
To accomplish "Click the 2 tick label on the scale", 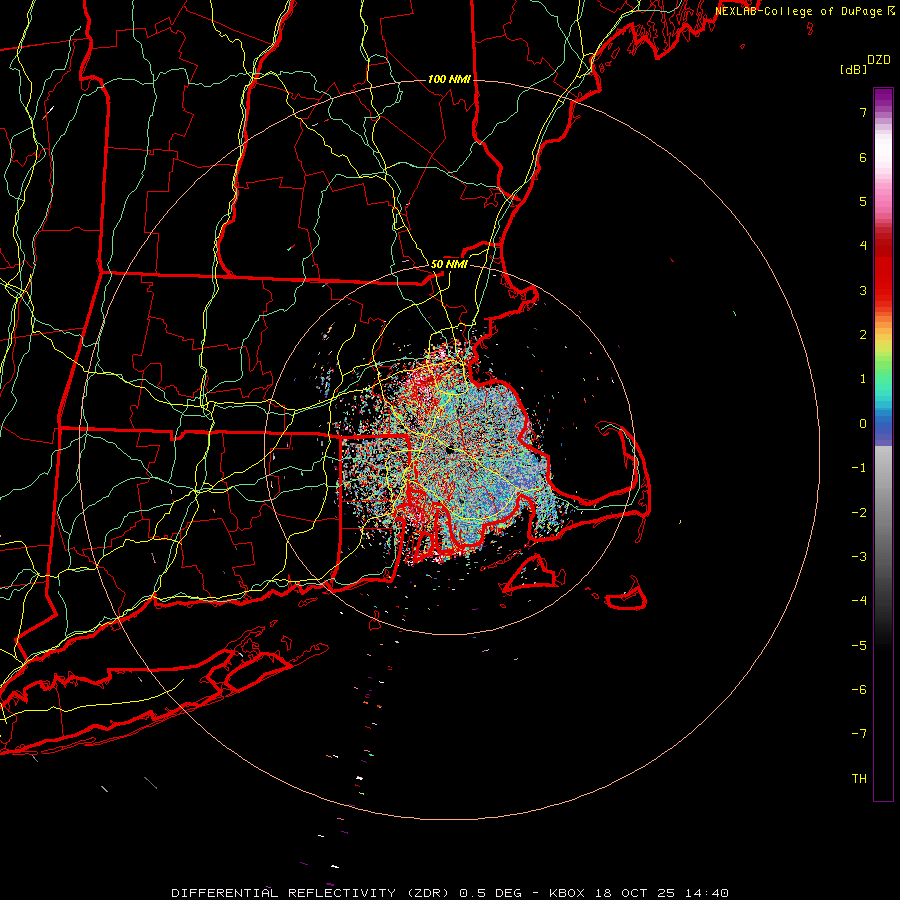I will pos(863,335).
